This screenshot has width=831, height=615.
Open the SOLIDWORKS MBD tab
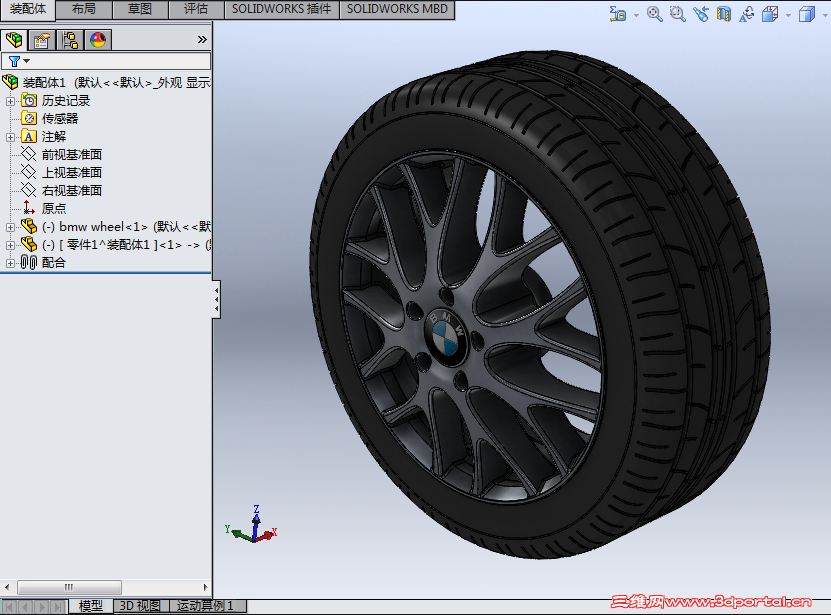[x=397, y=9]
